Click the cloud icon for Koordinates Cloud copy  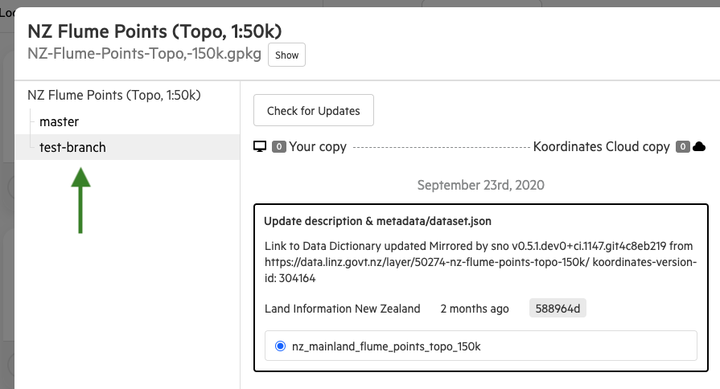(699, 147)
